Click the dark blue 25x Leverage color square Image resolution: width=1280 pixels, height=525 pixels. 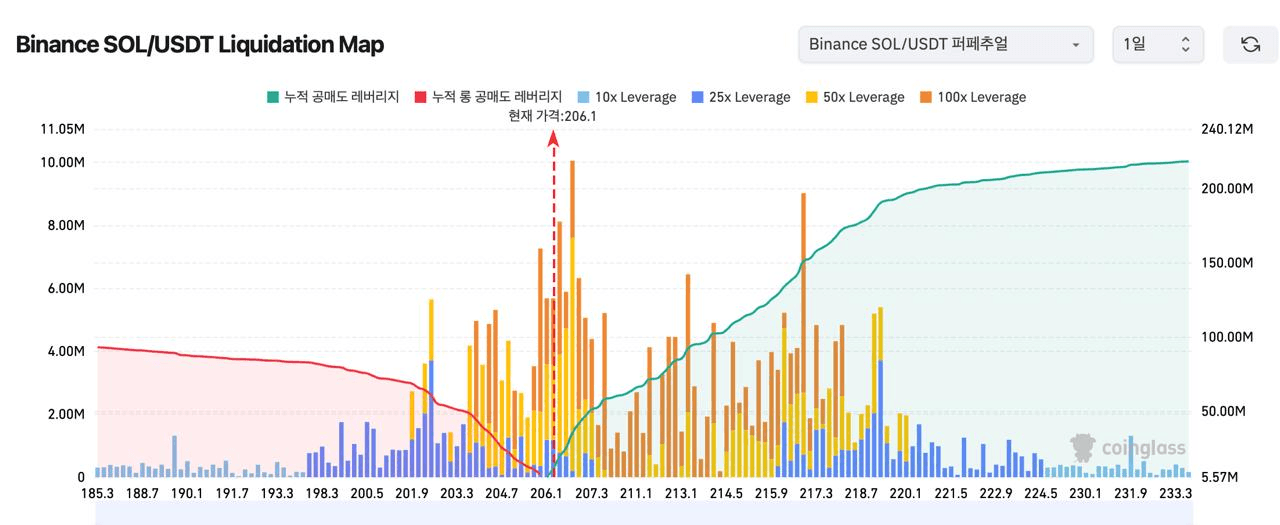(697, 97)
